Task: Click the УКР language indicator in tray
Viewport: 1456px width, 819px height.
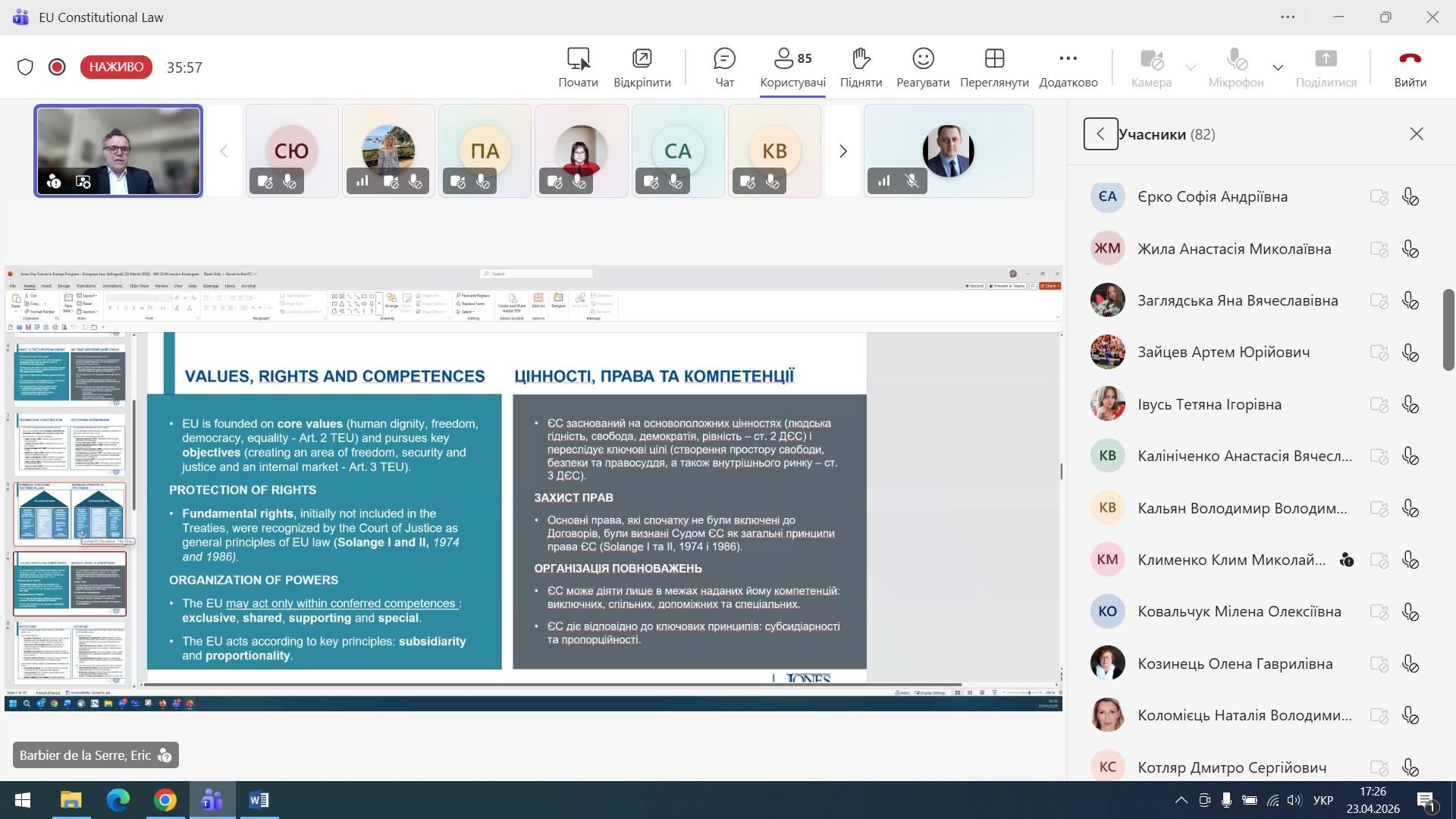Action: [x=1323, y=800]
